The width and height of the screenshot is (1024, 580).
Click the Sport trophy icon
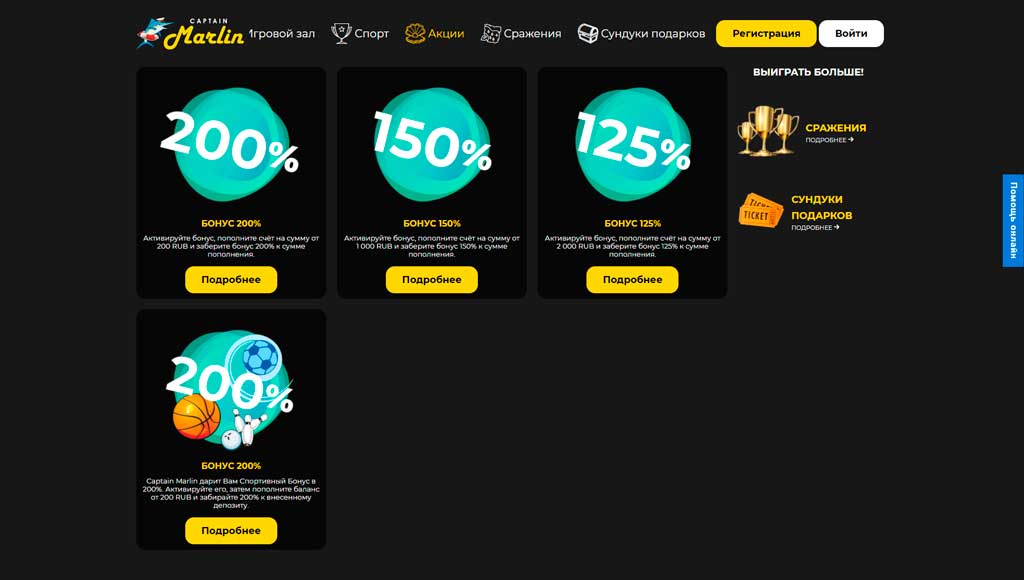point(341,33)
